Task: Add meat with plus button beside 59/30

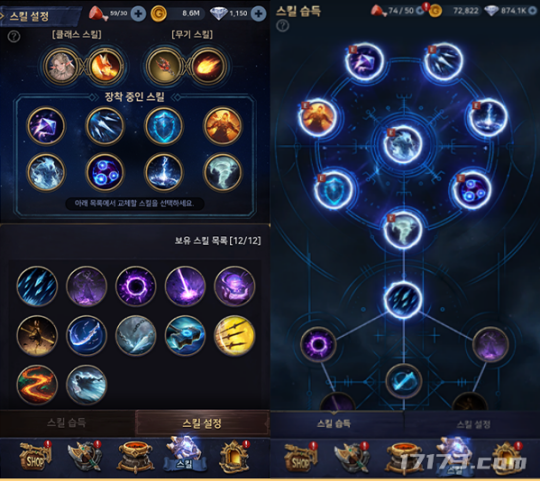Action: click(x=138, y=14)
